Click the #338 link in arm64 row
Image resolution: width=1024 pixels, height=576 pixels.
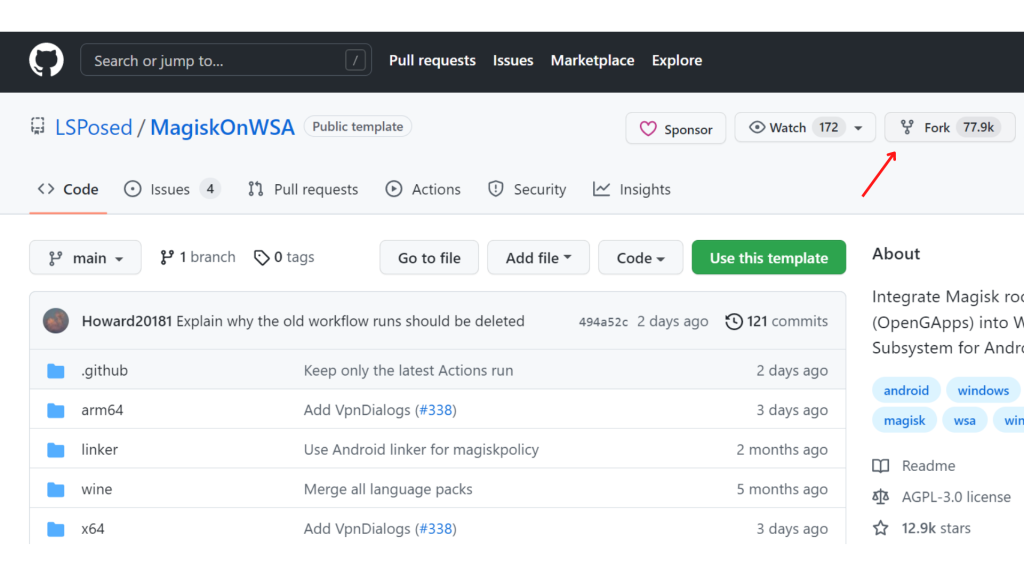(436, 410)
